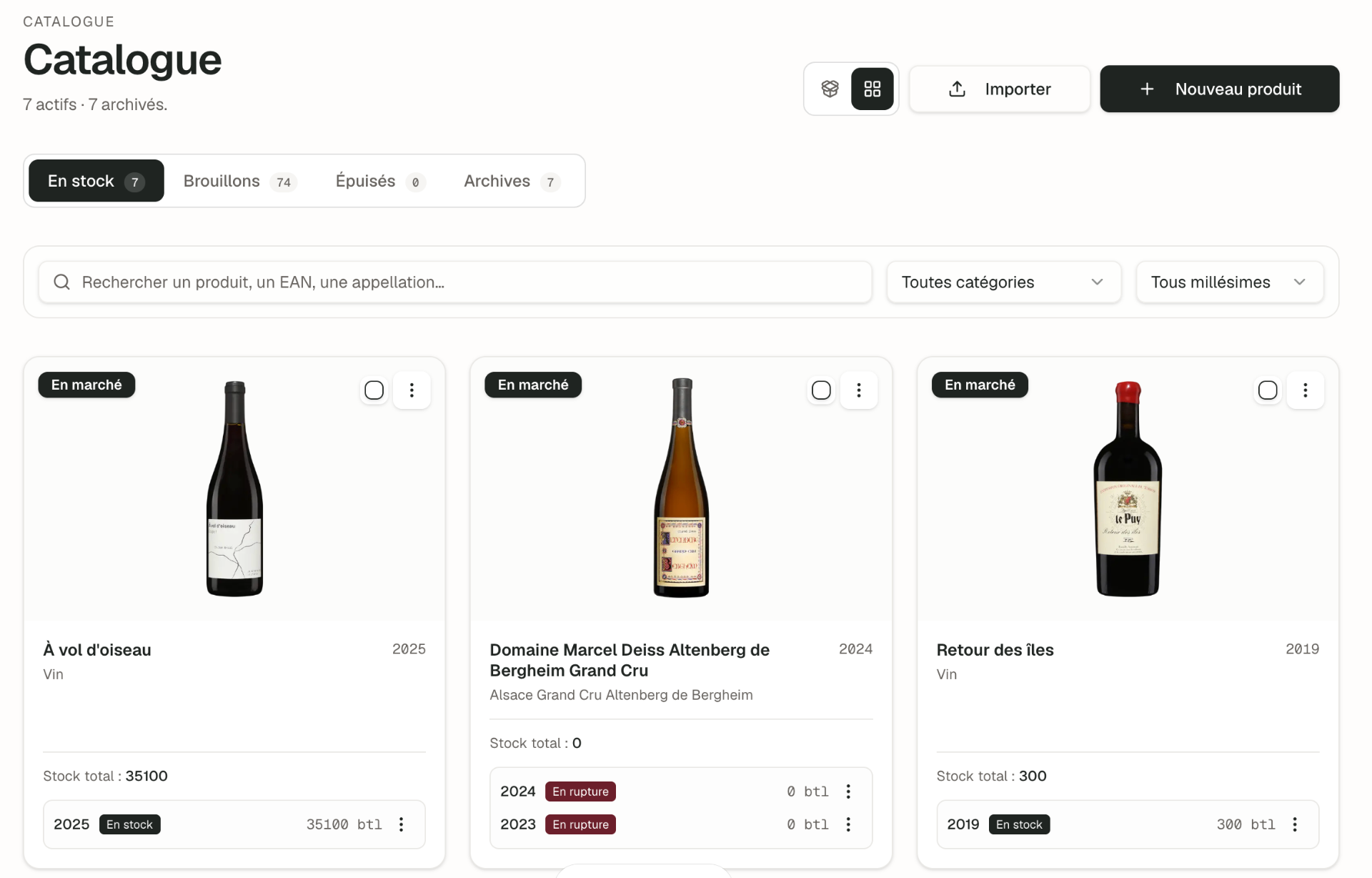
Task: Select the Retour des îles card checkbox
Action: click(x=1268, y=390)
